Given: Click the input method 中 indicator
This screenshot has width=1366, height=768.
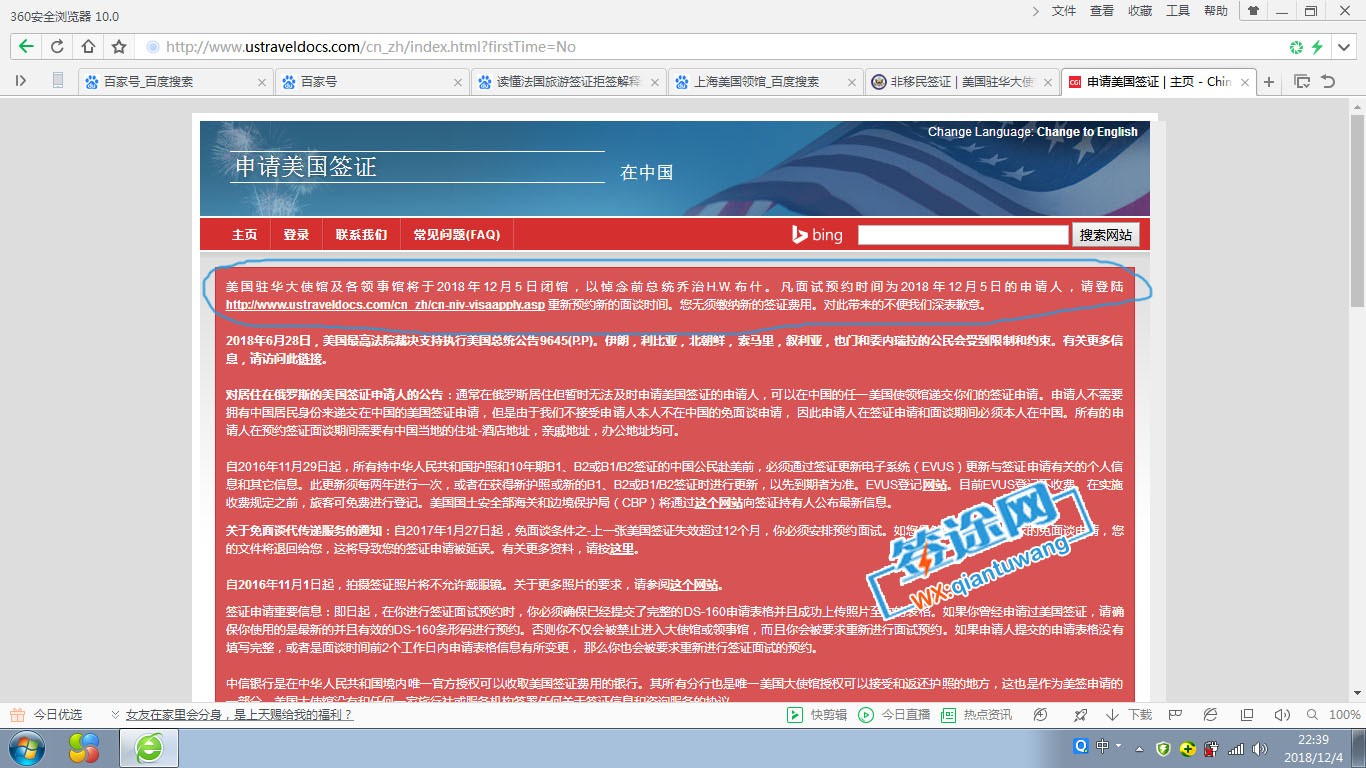Looking at the screenshot, I should (x=1102, y=747).
